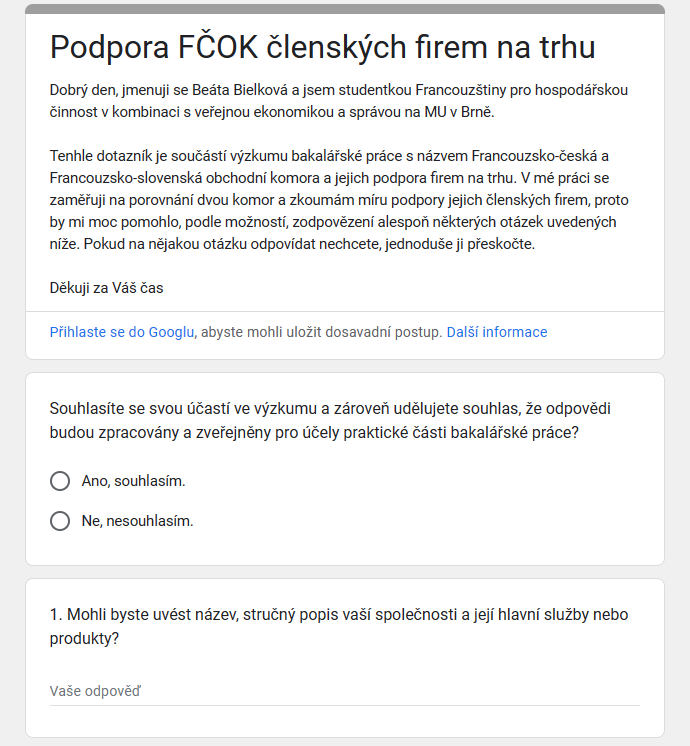Click the greeting paragraph starting "Dobrý den"

click(339, 101)
